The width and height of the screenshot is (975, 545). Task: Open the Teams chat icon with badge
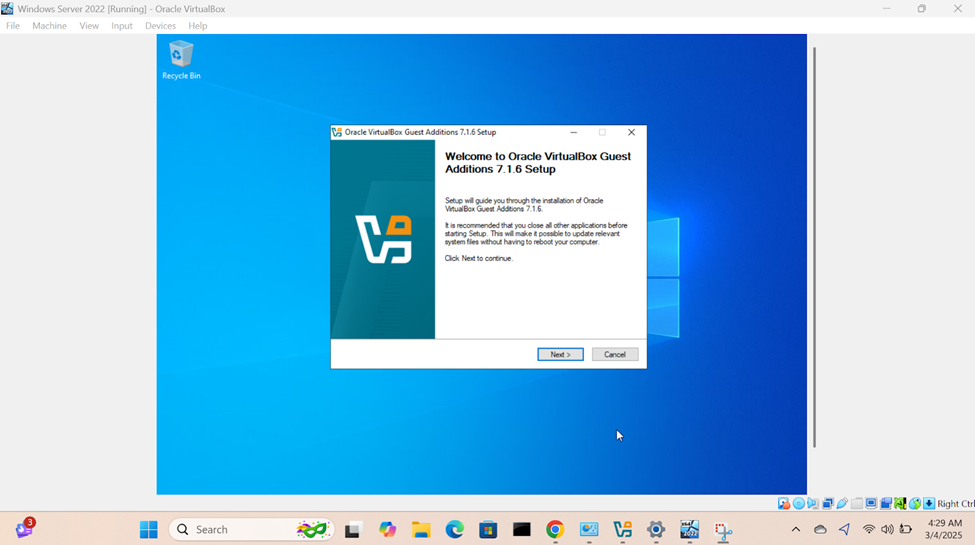click(x=24, y=528)
